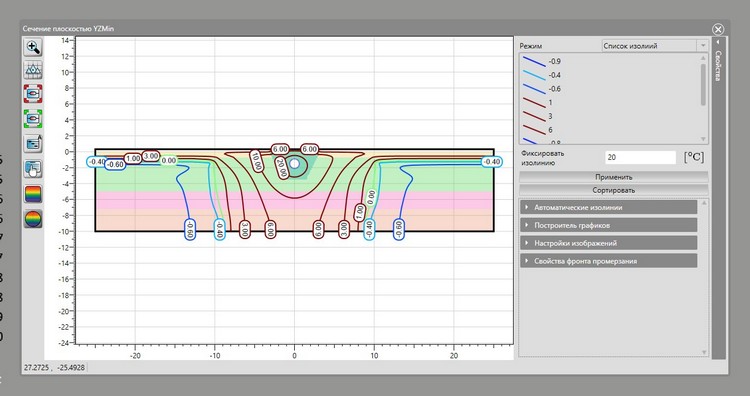Expand Свойства фронта промерзания section
Screen dimensions: 750x396
(608, 261)
